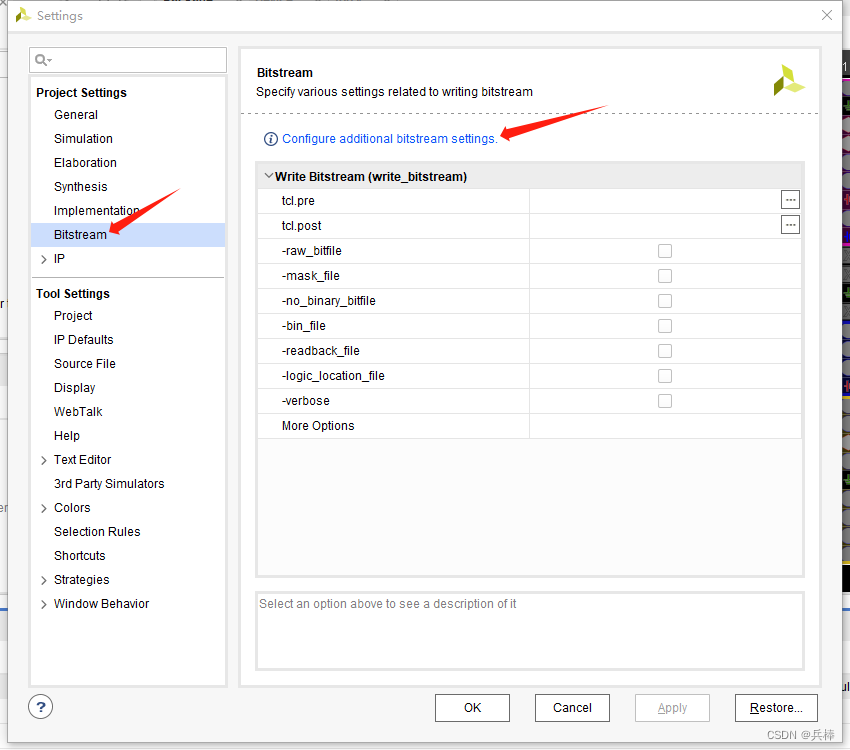This screenshot has height=750, width=850.
Task: Open the Synthesis settings
Action: (x=80, y=186)
